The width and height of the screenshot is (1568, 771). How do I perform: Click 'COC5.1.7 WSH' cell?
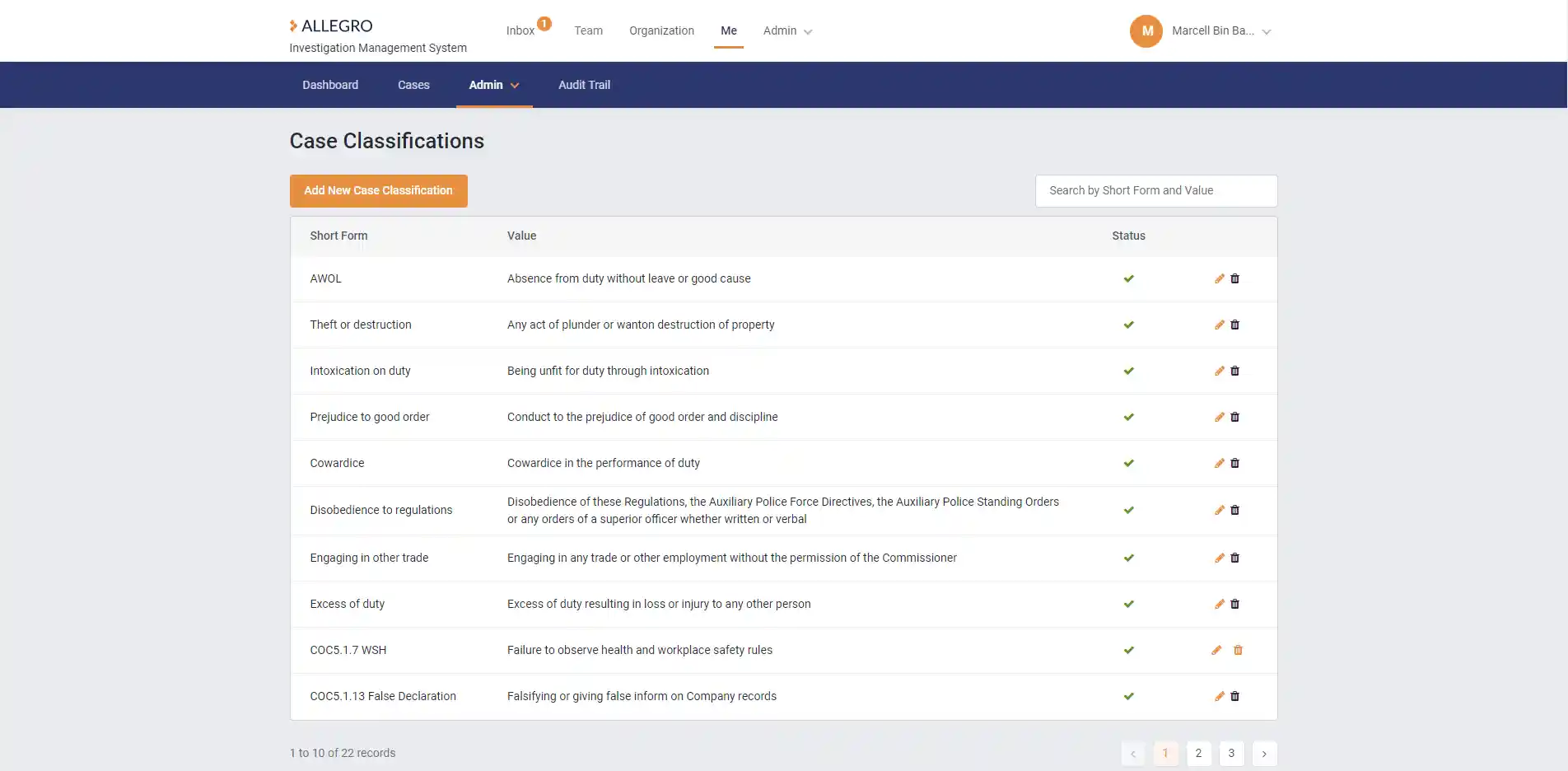[x=348, y=650]
